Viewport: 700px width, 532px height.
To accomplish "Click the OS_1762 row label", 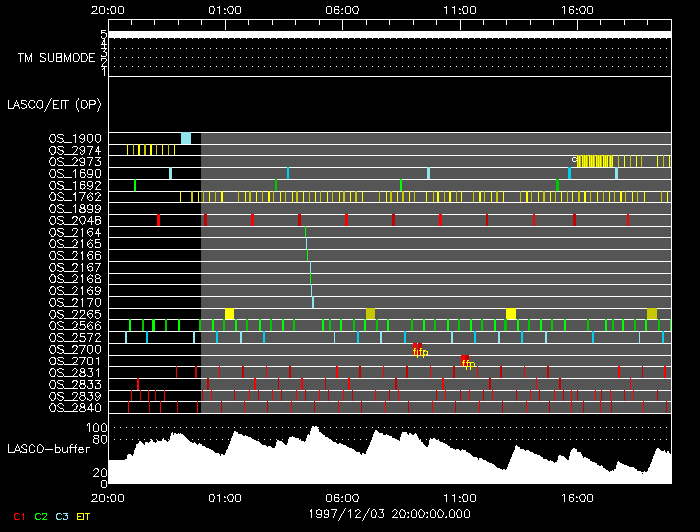I will pos(75,197).
